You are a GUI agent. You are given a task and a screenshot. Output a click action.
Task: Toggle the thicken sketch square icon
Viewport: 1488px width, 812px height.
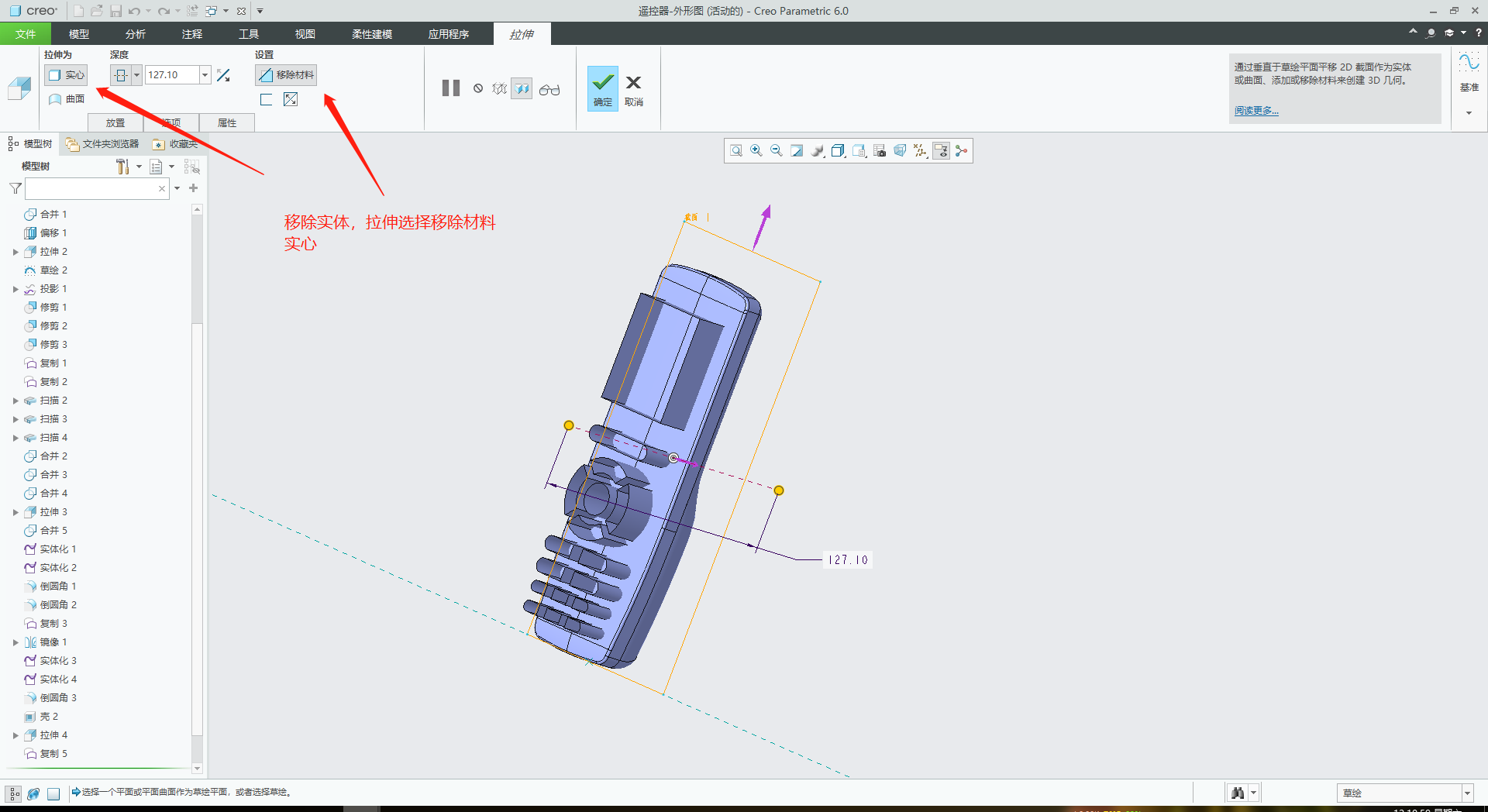pyautogui.click(x=266, y=99)
